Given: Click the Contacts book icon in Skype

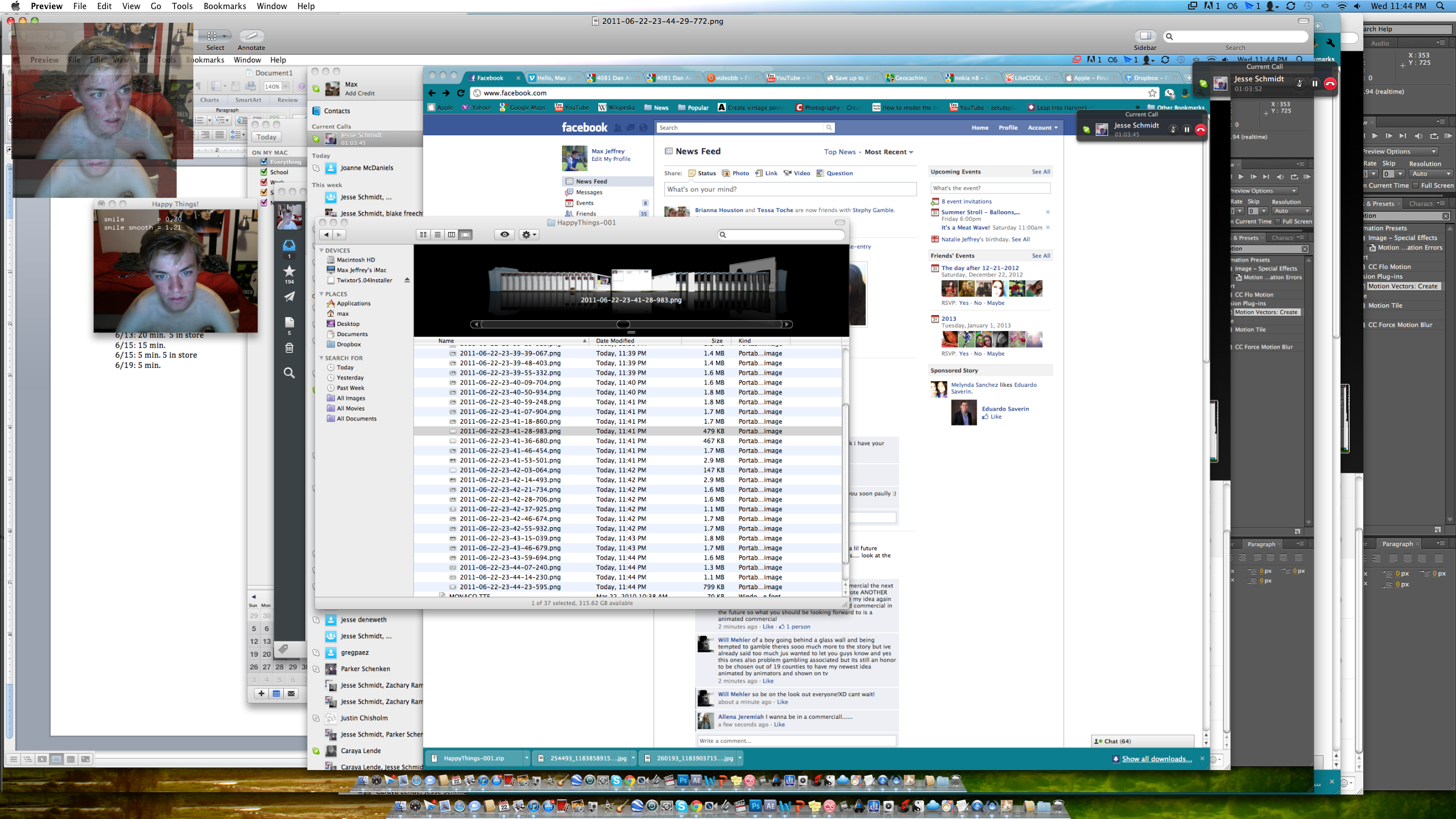Looking at the screenshot, I should click(x=317, y=111).
